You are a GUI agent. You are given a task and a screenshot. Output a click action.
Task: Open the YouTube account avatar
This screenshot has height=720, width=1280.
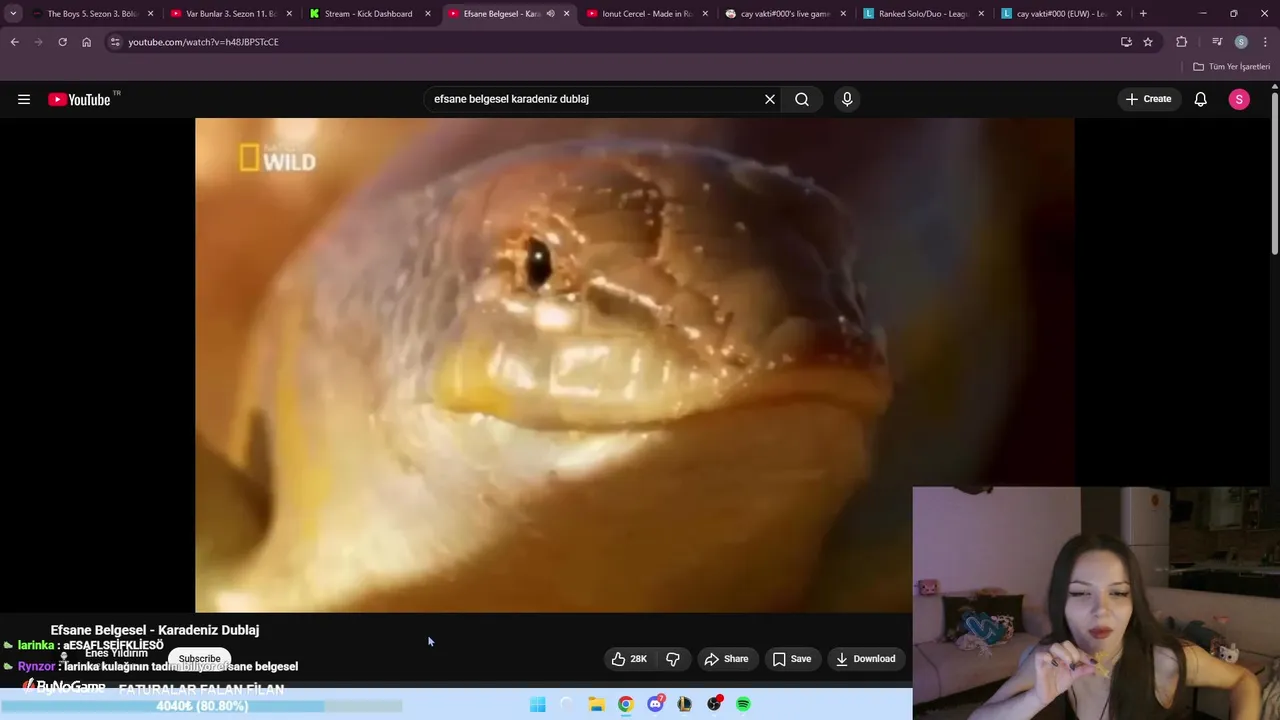1239,99
